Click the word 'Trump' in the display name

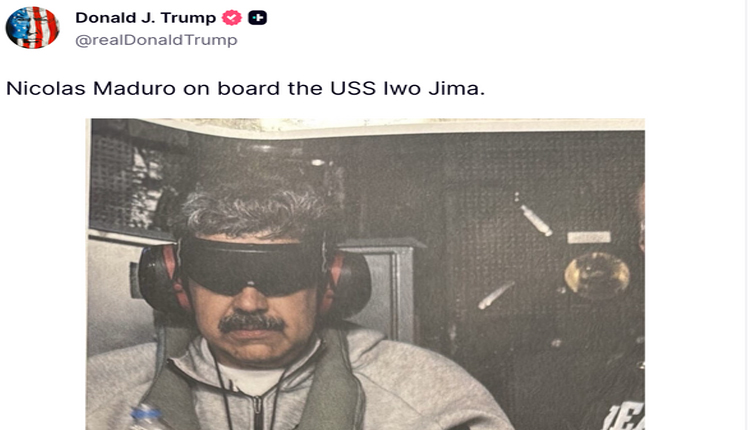click(x=188, y=18)
